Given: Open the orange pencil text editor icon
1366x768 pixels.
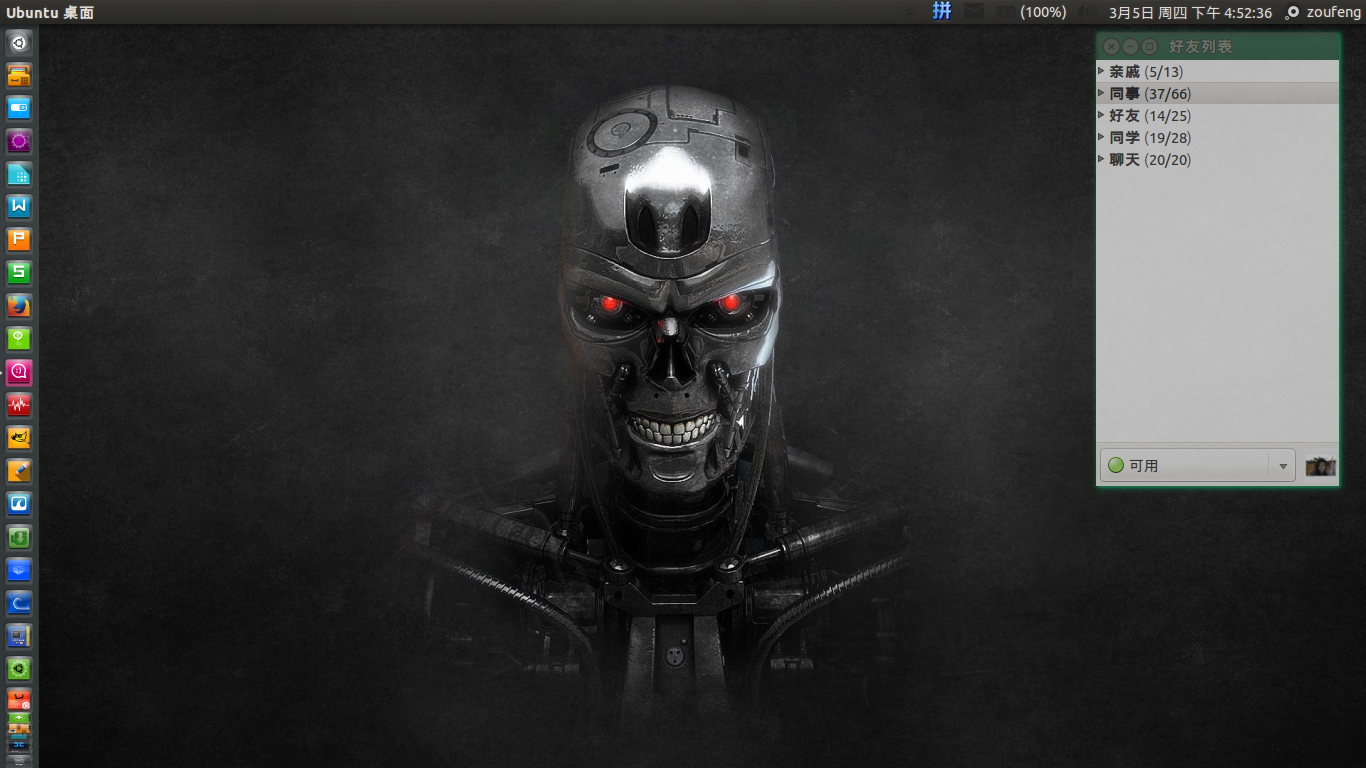Looking at the screenshot, I should coord(20,471).
